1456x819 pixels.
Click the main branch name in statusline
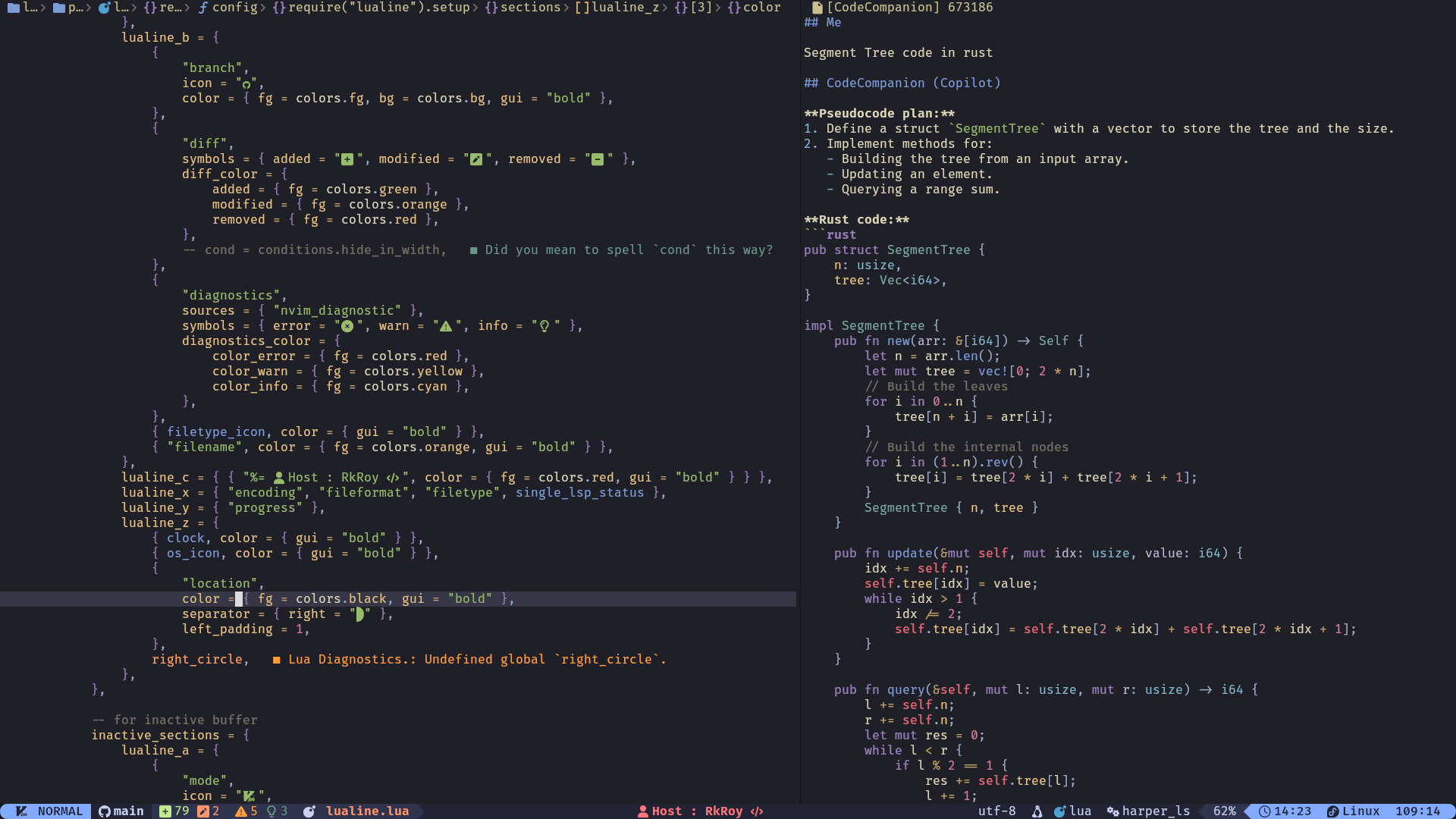(x=128, y=811)
